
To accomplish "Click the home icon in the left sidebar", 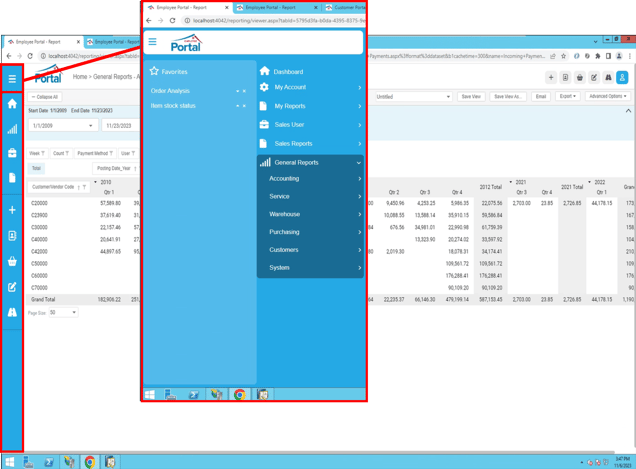I will [12, 104].
